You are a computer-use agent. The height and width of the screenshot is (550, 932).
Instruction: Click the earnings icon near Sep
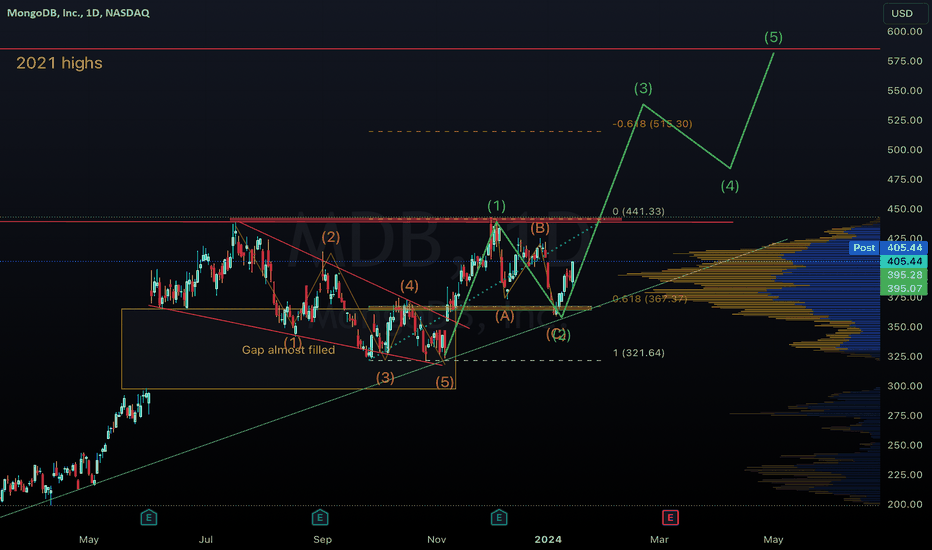320,517
